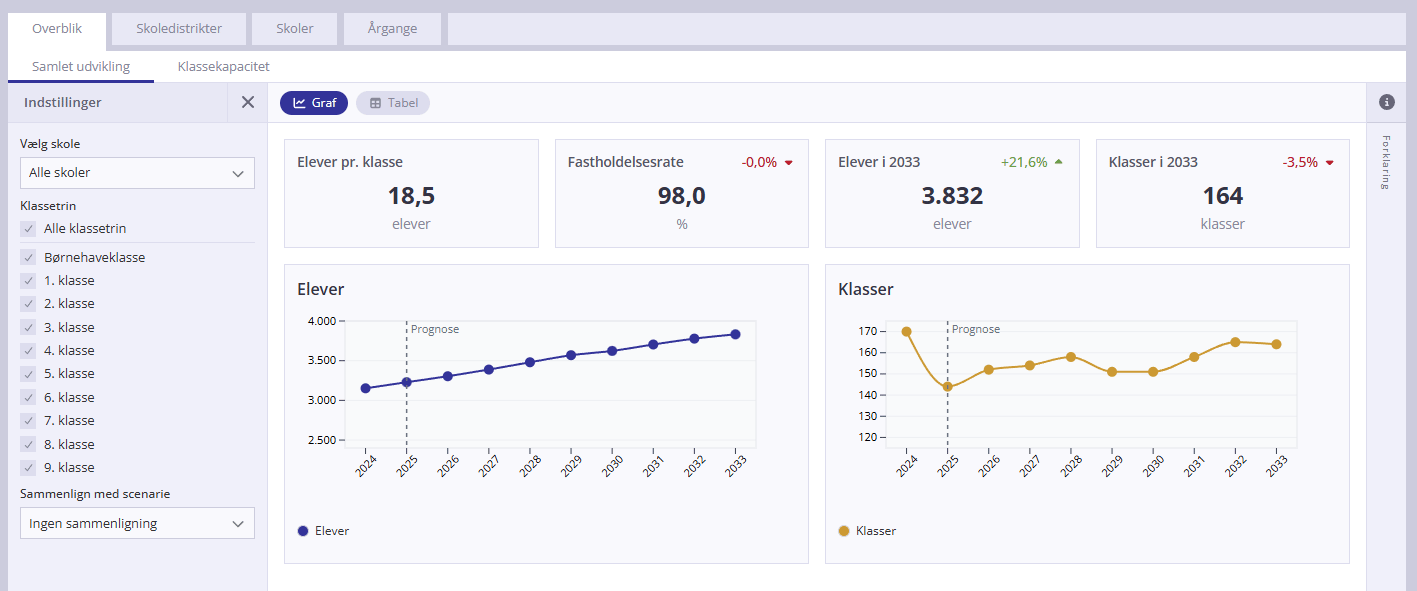This screenshot has height=591, width=1417.
Task: Open the Vælg skole dropdown
Action: 137,173
